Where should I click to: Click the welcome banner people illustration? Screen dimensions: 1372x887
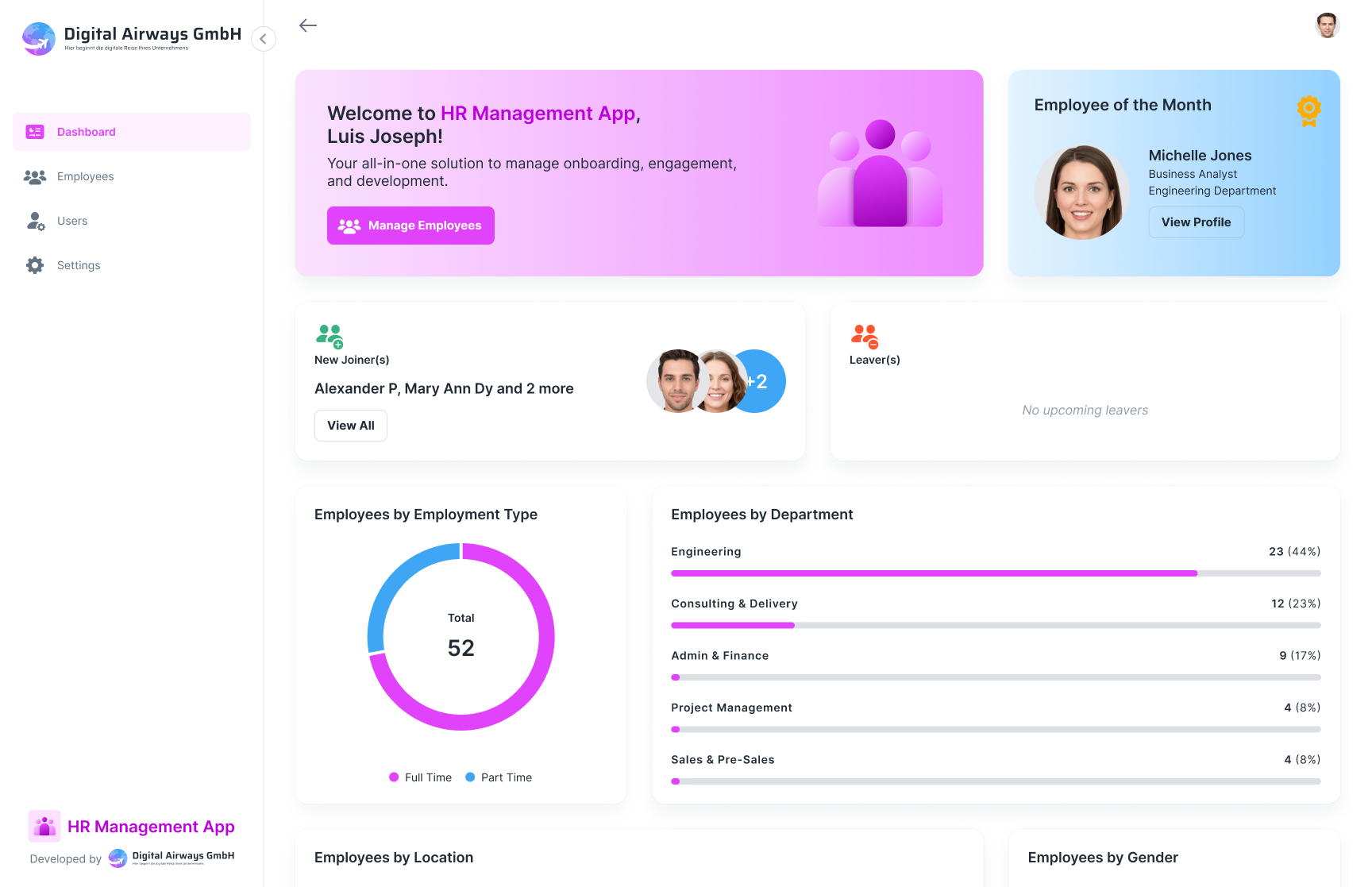click(x=880, y=173)
